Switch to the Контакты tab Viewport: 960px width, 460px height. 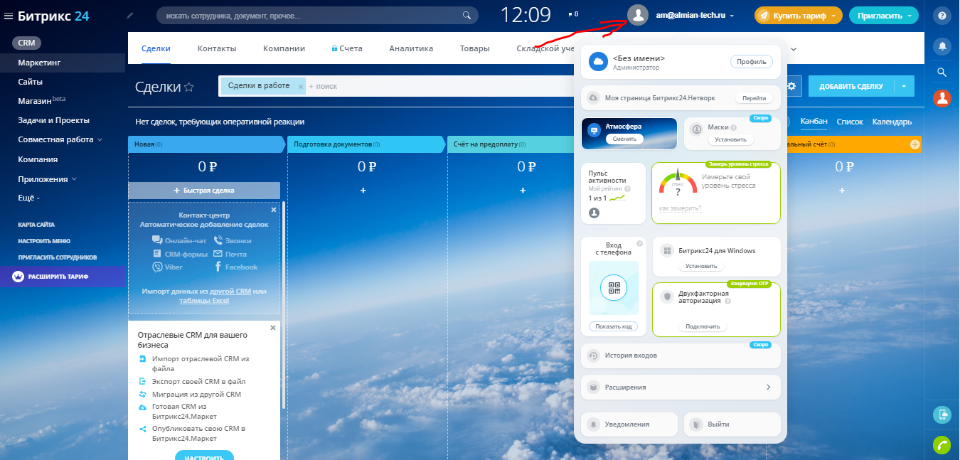point(217,48)
